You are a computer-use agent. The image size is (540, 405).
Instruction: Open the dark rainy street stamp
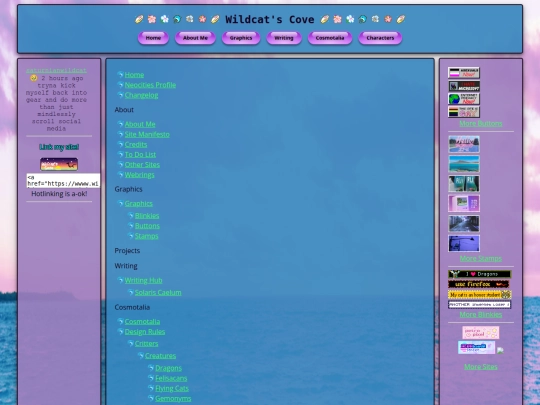(464, 224)
